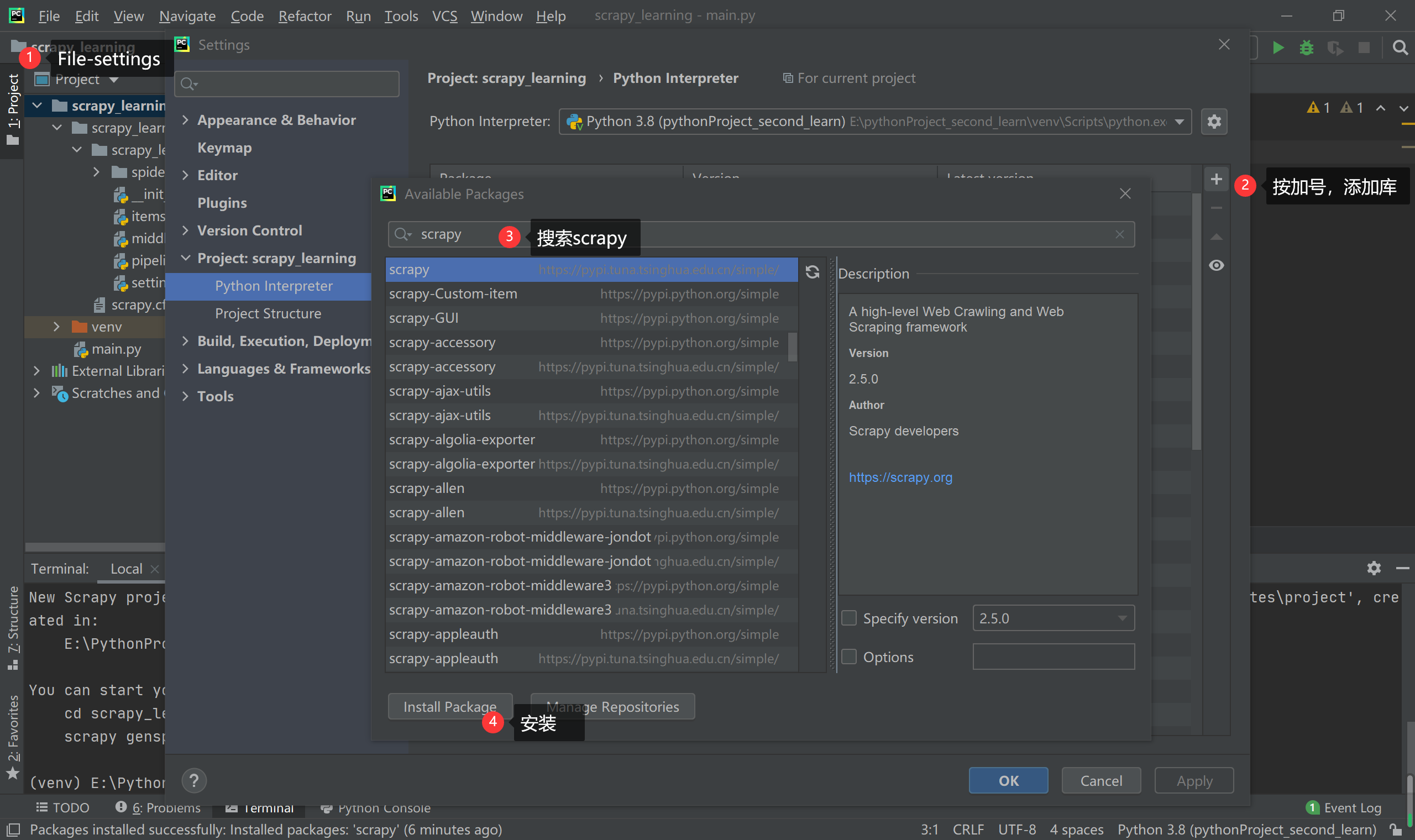Open Plugins settings page

tap(222, 203)
